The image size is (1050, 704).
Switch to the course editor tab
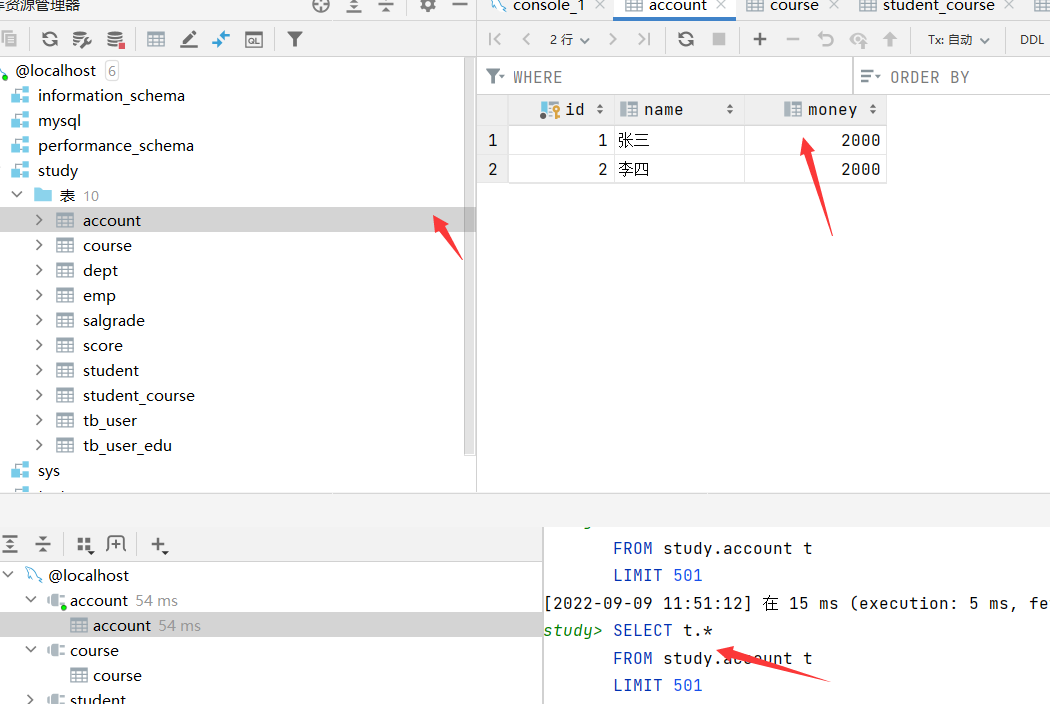(x=794, y=6)
